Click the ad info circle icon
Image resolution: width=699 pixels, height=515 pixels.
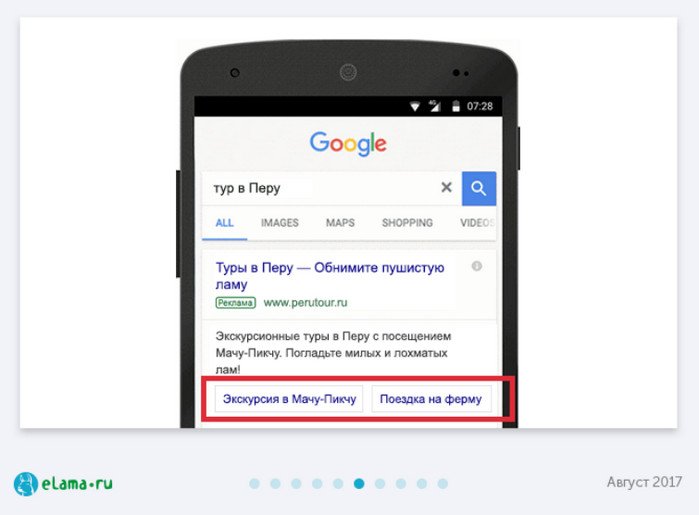pos(477,266)
